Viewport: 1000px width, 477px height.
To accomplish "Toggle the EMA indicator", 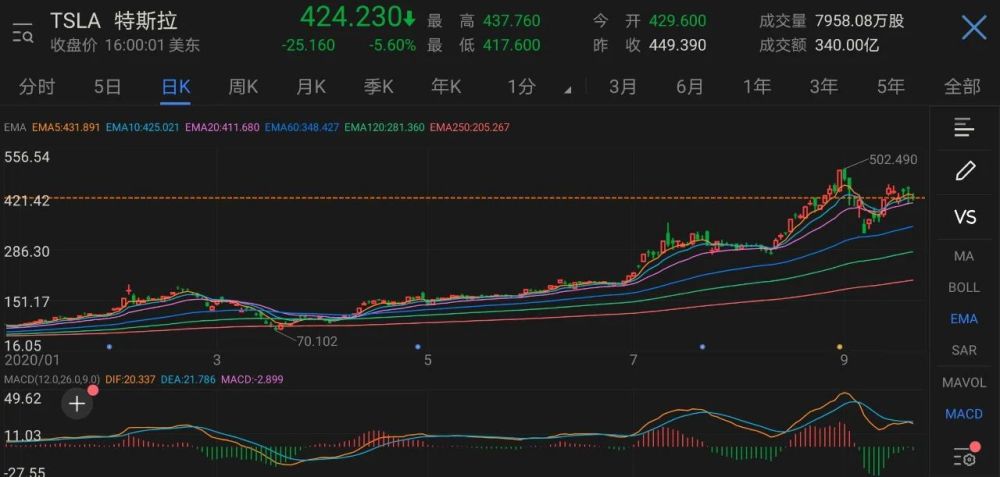I will pos(964,319).
